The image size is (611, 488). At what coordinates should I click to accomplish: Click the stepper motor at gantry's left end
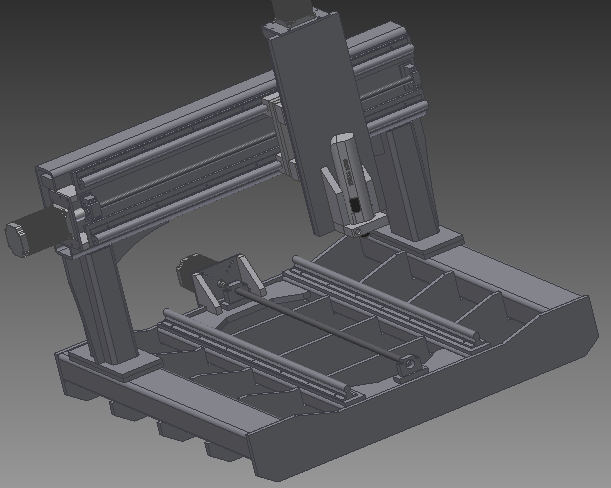[37, 233]
